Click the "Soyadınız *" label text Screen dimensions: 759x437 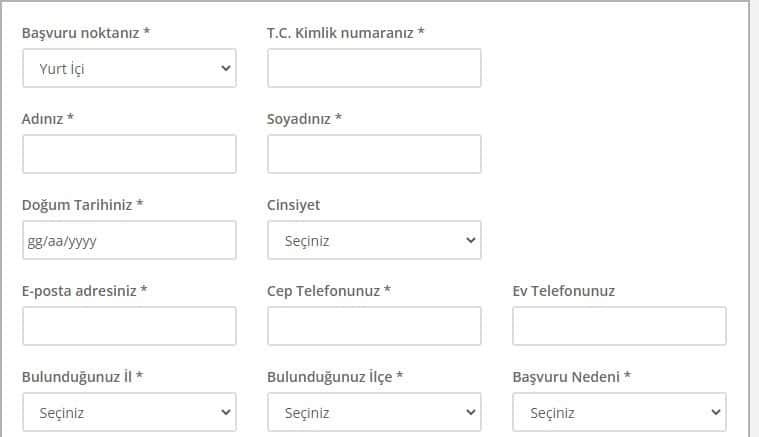pos(305,119)
